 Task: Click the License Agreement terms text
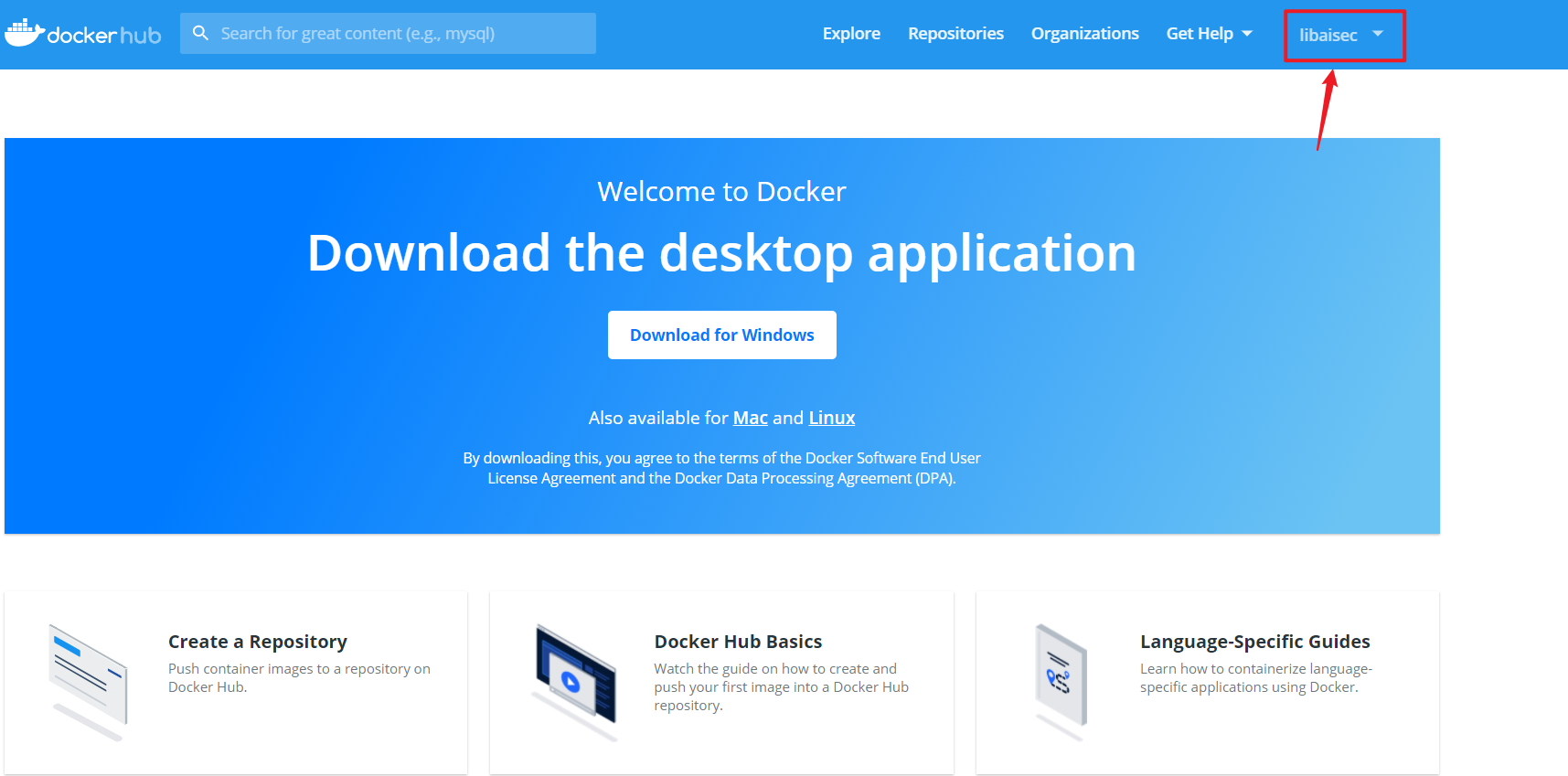722,468
